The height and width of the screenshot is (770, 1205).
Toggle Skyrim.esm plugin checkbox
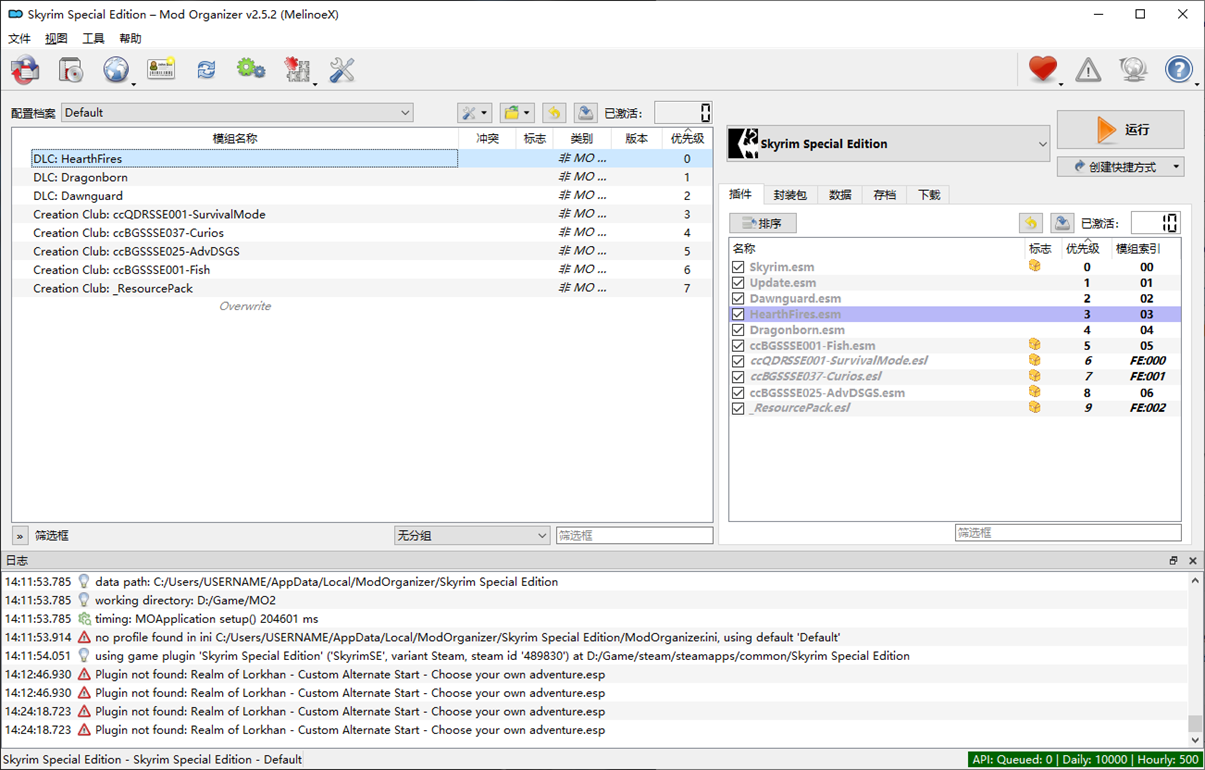tap(738, 267)
